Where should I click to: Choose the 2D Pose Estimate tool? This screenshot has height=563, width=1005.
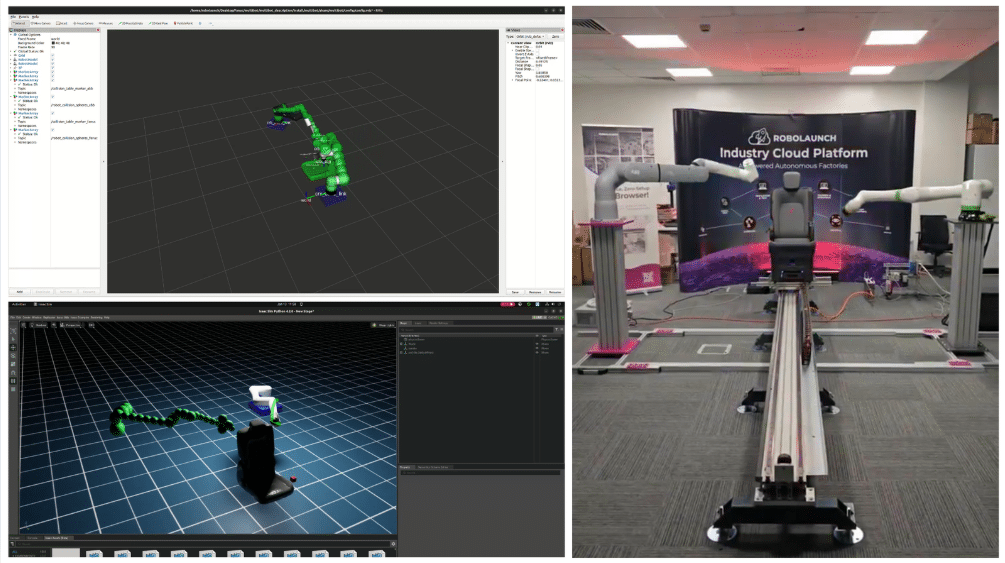pos(133,23)
